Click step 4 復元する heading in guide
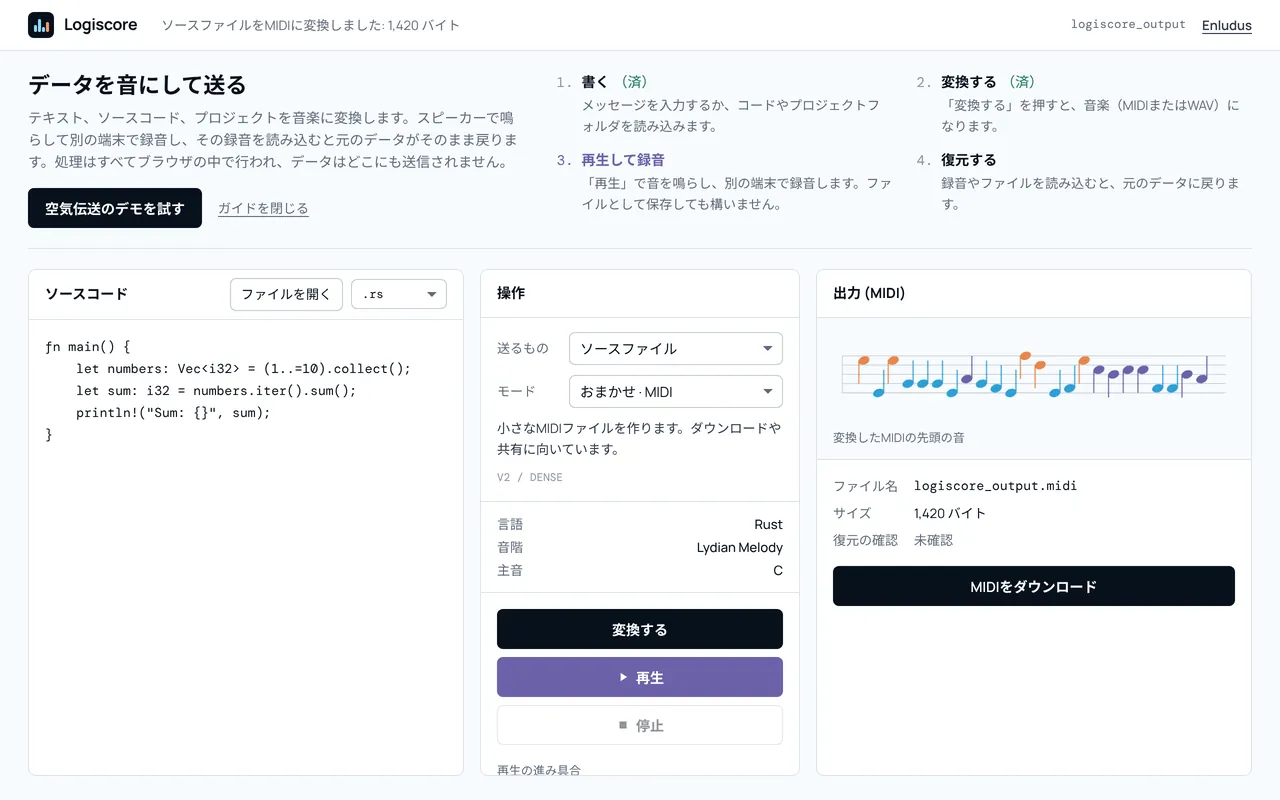1280x800 pixels. point(969,159)
